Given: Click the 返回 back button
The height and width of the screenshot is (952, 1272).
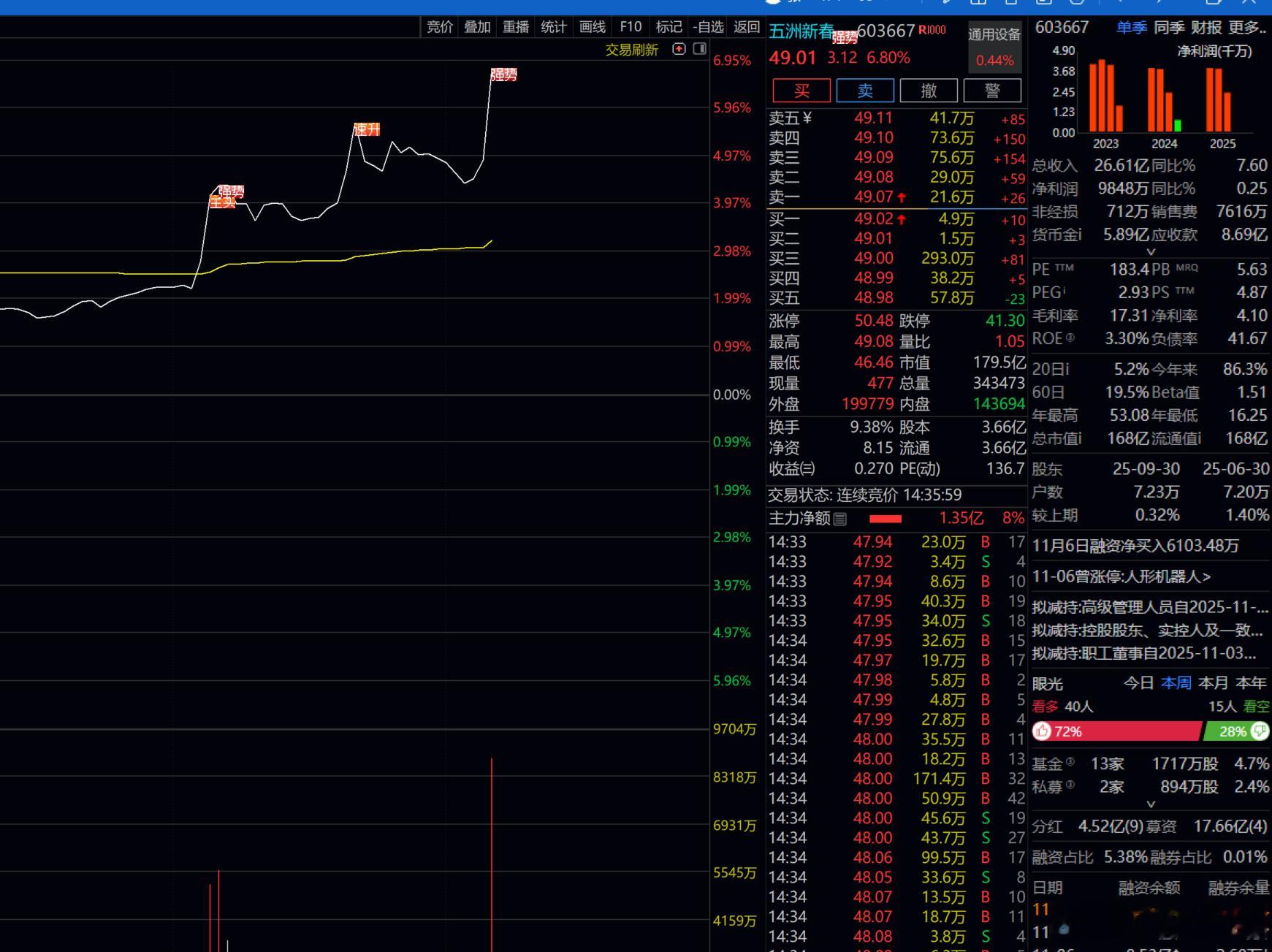Looking at the screenshot, I should 747,27.
